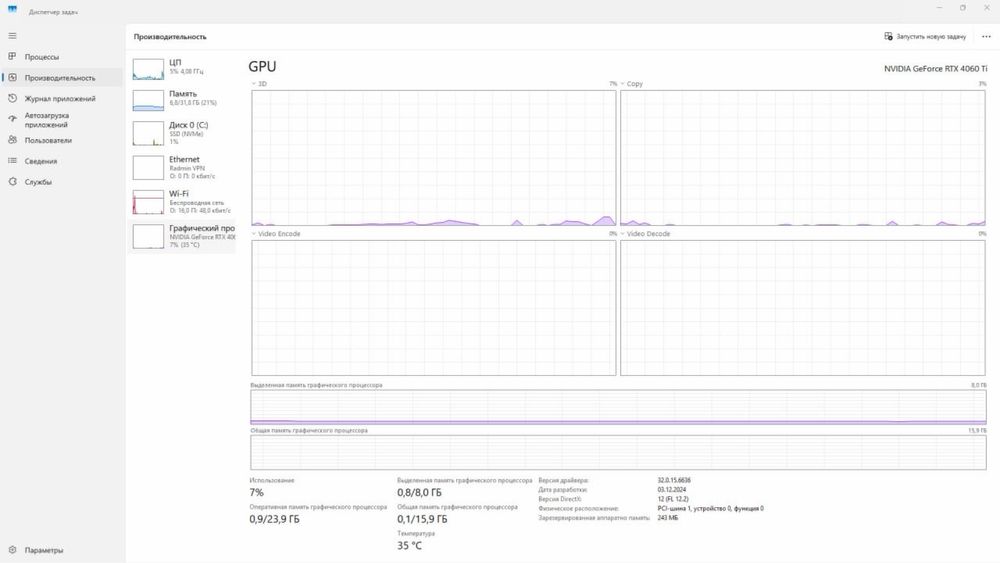Click the DirectX version 12 (FL 12.2)
Screen dimensions: 1000x563
click(673, 499)
